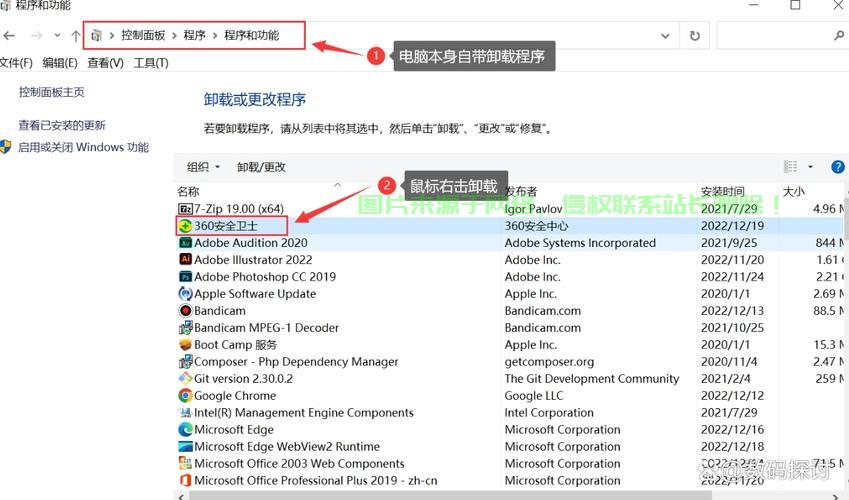This screenshot has width=849, height=500.
Task: Click the 卸载/更改 button
Action: [x=261, y=167]
